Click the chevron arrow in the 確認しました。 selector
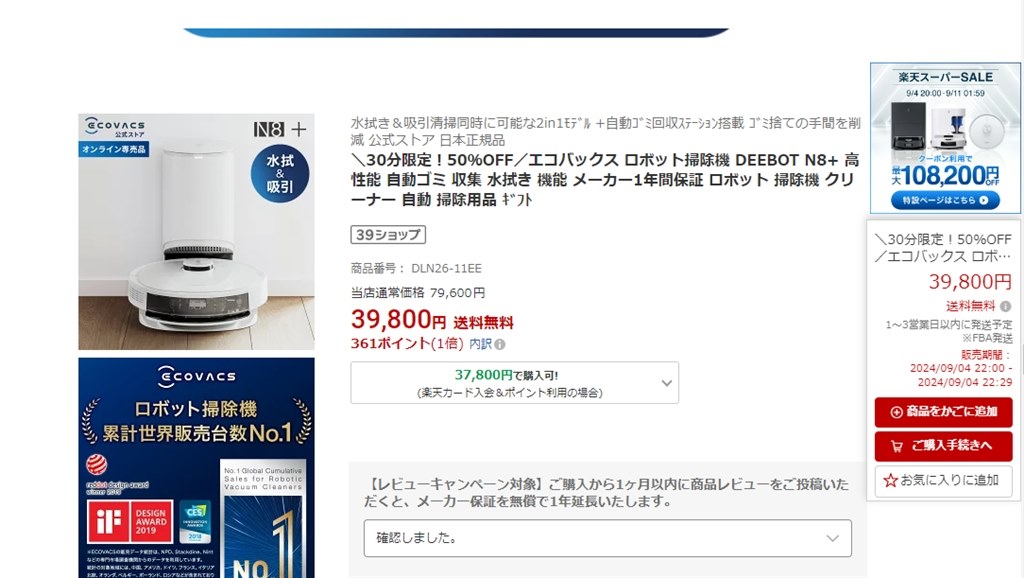 pyautogui.click(x=833, y=538)
